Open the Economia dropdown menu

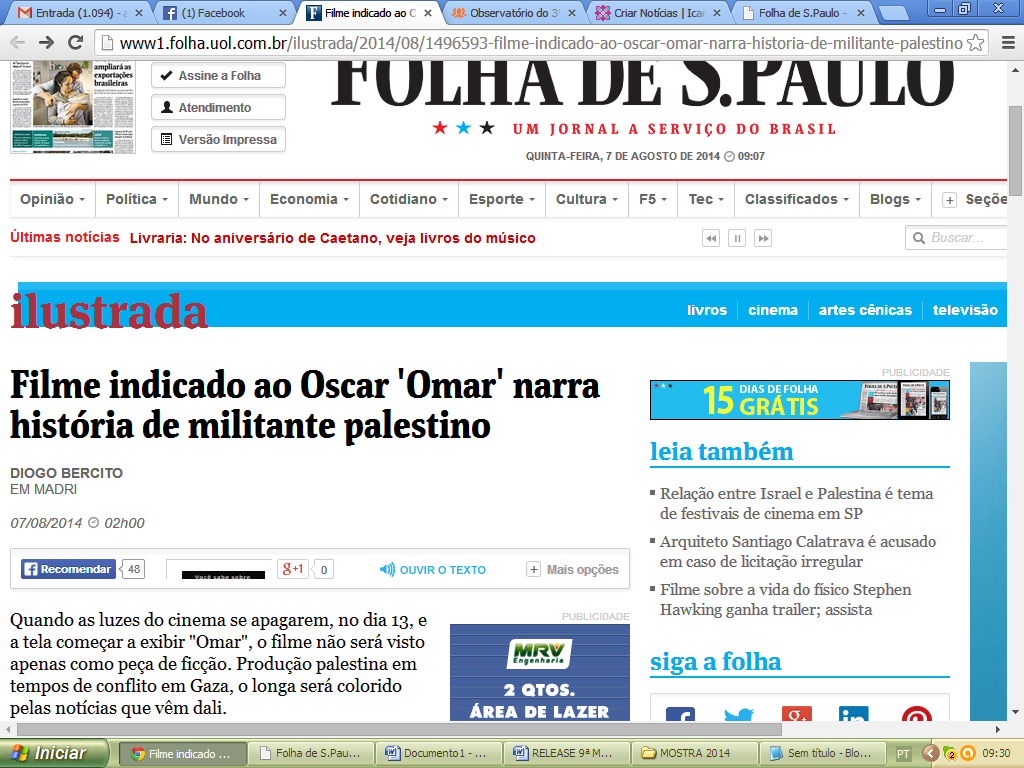(310, 199)
